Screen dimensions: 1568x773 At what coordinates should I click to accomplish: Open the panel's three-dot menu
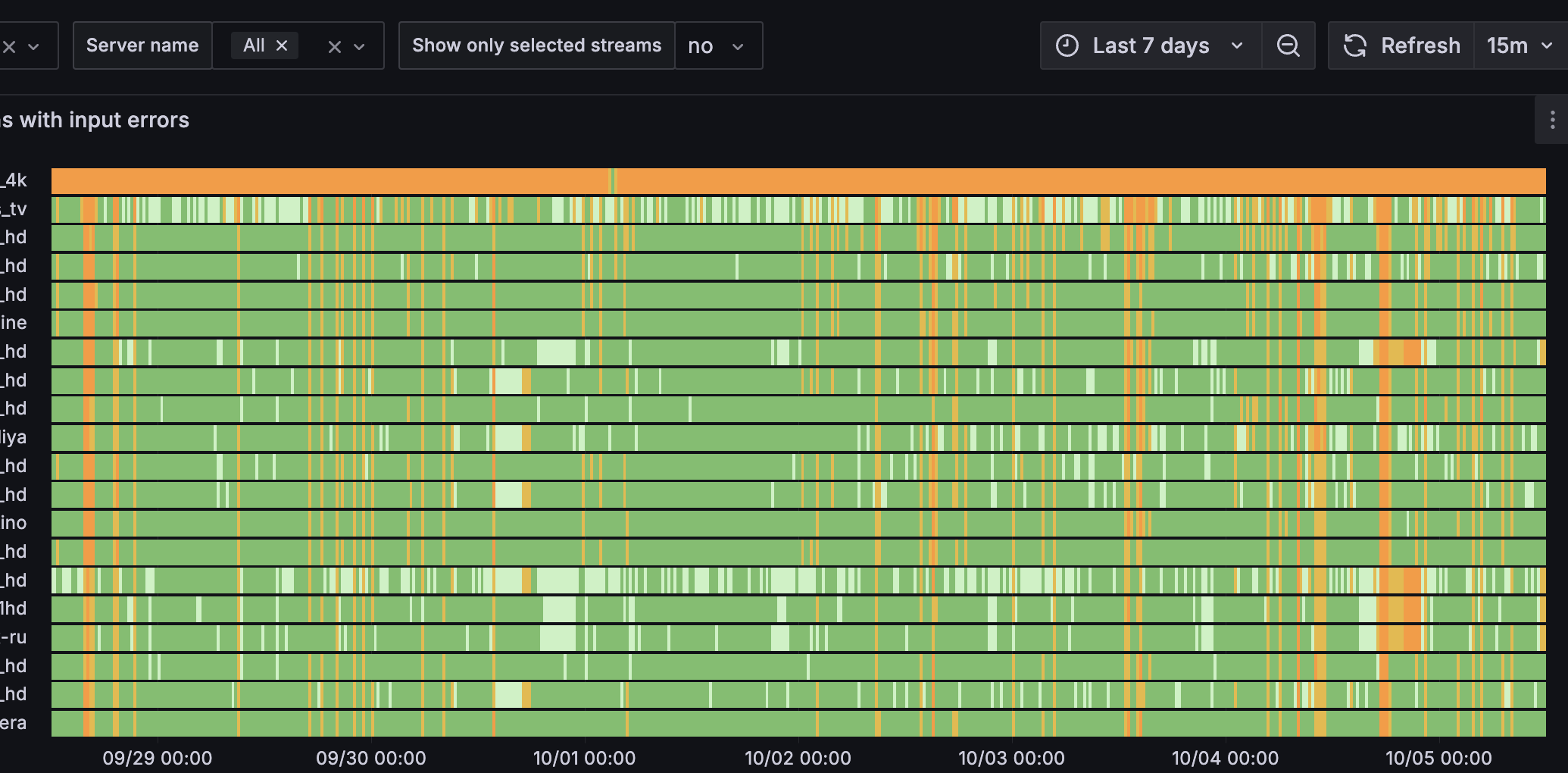(x=1552, y=120)
